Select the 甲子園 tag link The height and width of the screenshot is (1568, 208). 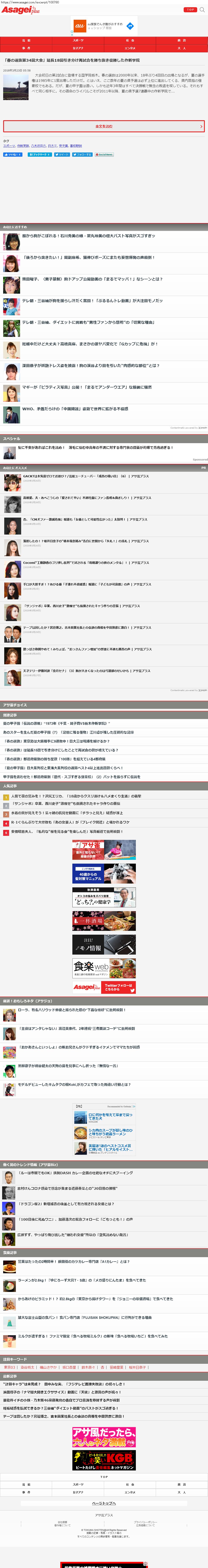click(63, 146)
